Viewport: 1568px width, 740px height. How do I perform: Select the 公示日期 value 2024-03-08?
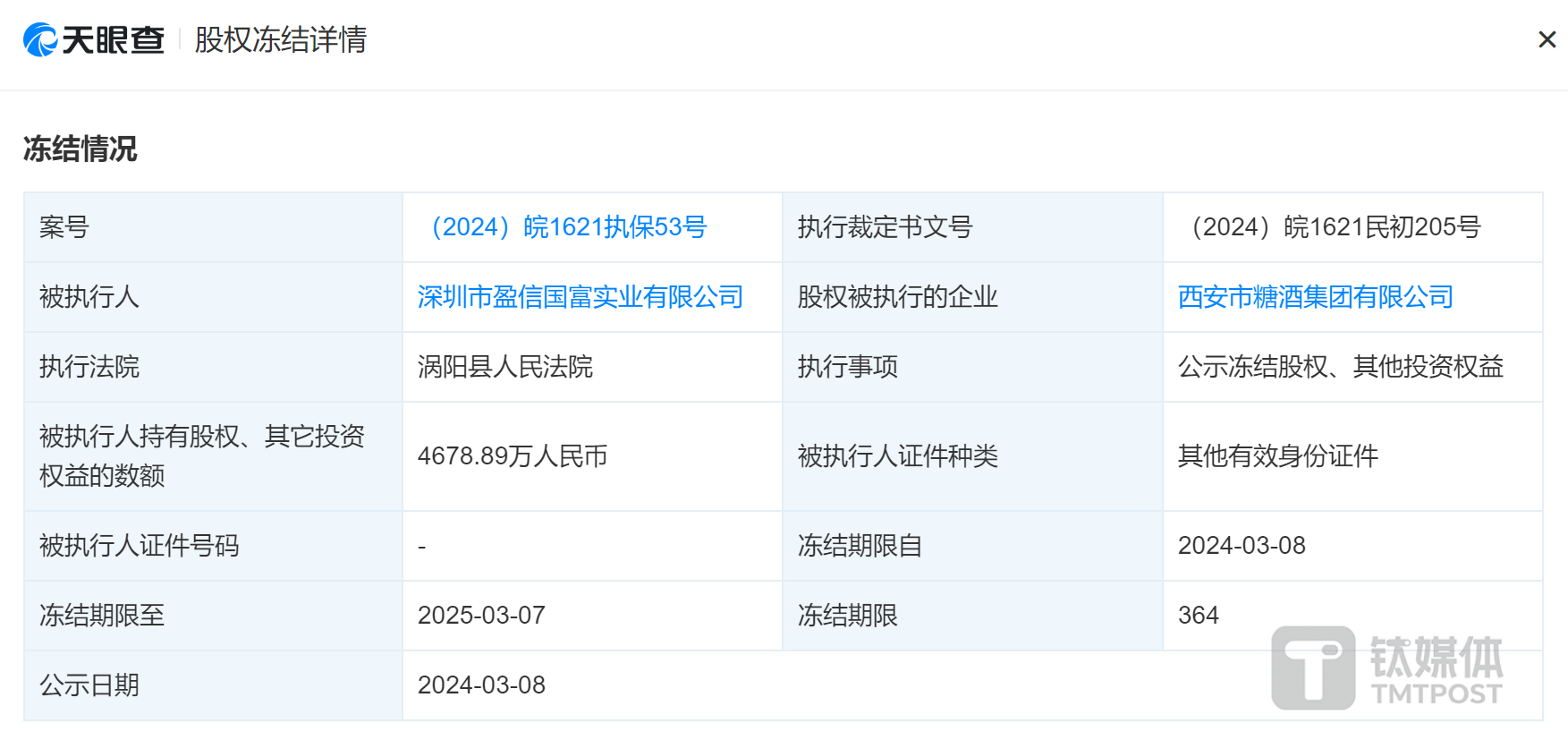point(481,685)
